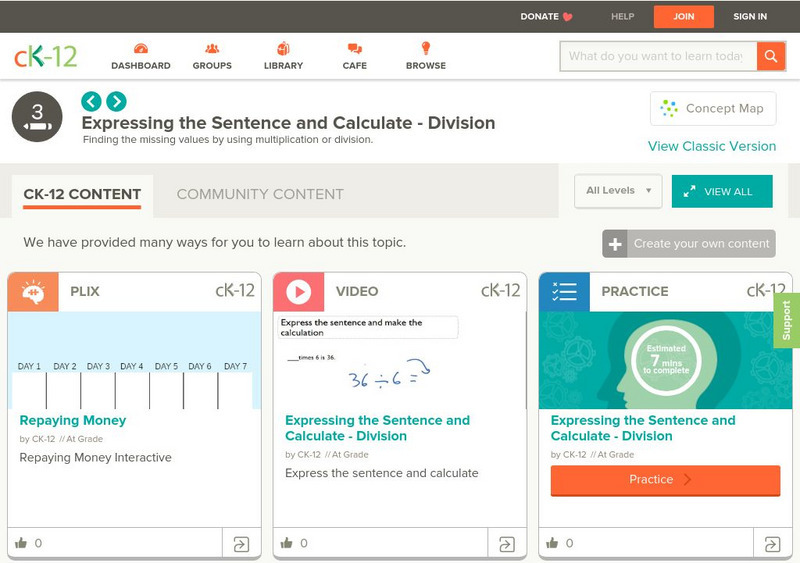Open the Groups navigation icon

point(212,49)
